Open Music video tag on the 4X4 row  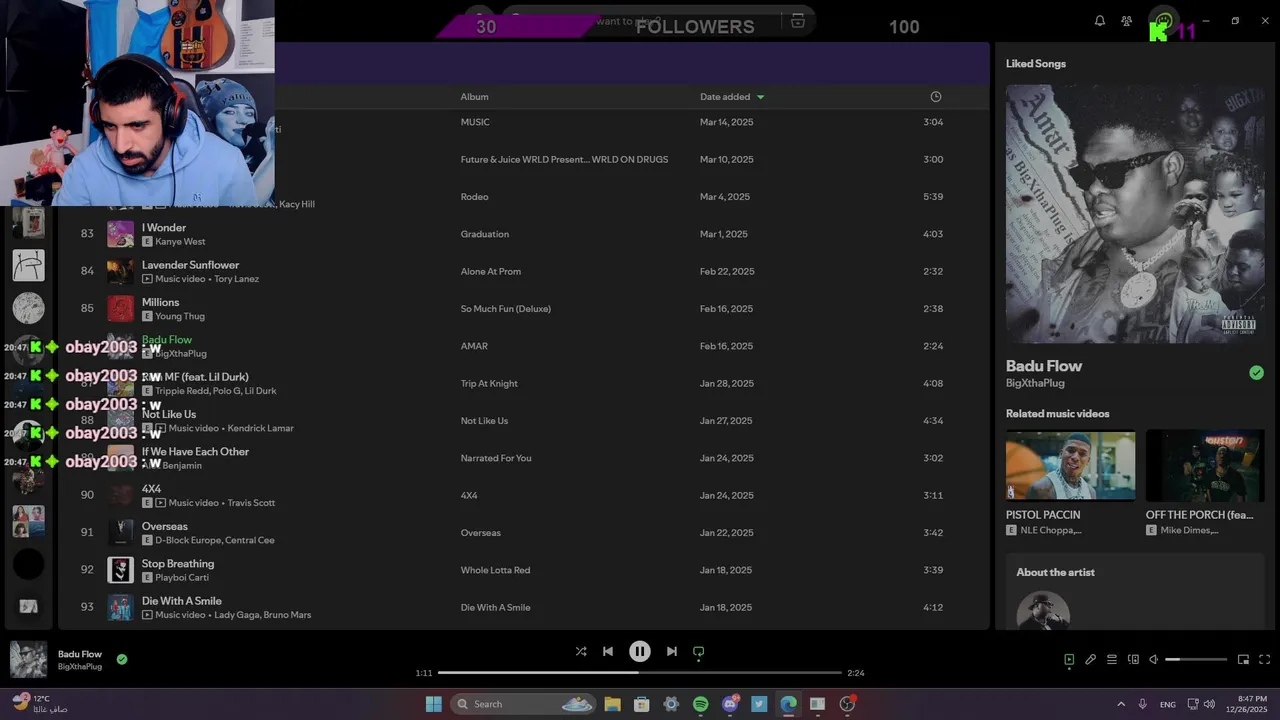click(193, 503)
